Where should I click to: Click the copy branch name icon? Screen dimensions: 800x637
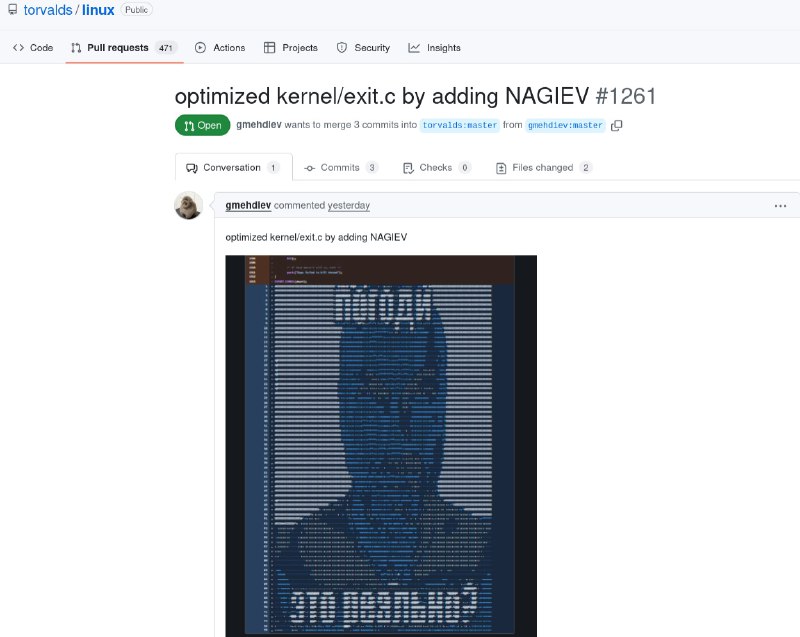coord(616,125)
